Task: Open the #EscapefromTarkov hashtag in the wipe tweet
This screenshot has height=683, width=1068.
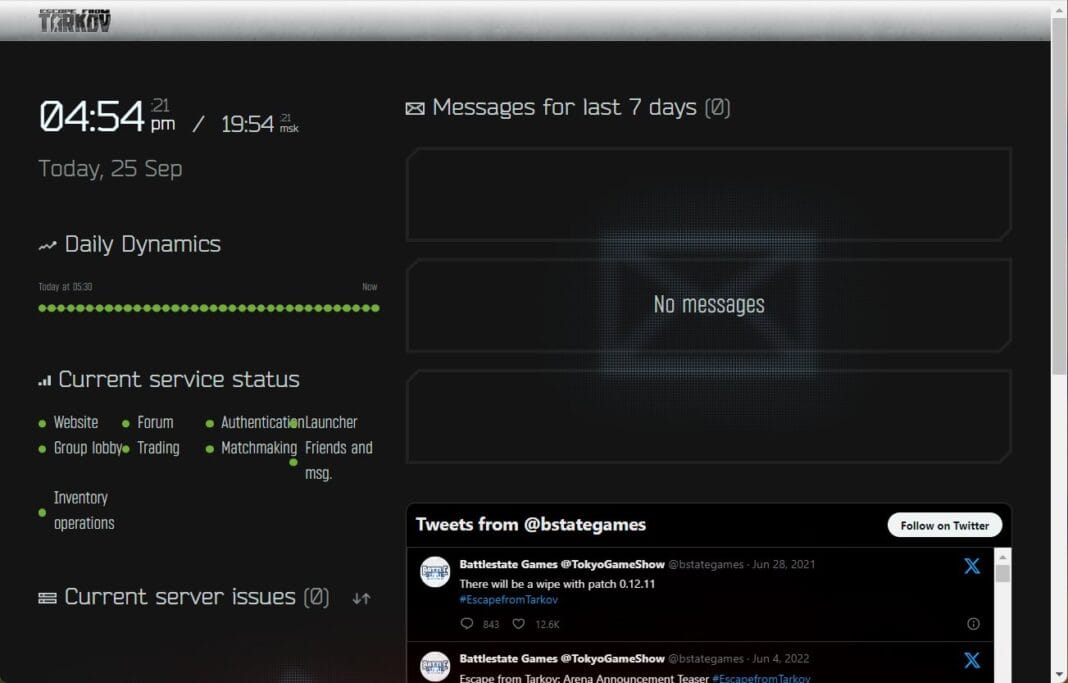Action: click(508, 600)
